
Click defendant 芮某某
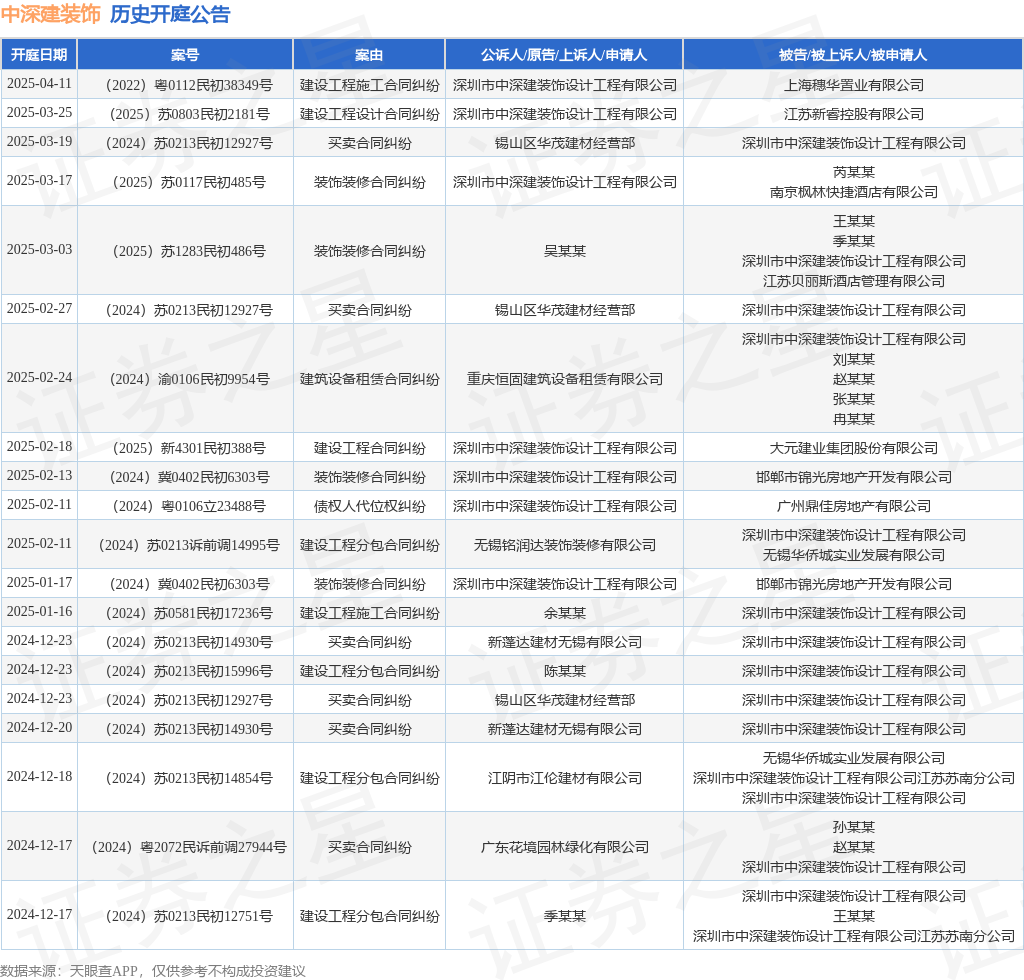[x=854, y=172]
